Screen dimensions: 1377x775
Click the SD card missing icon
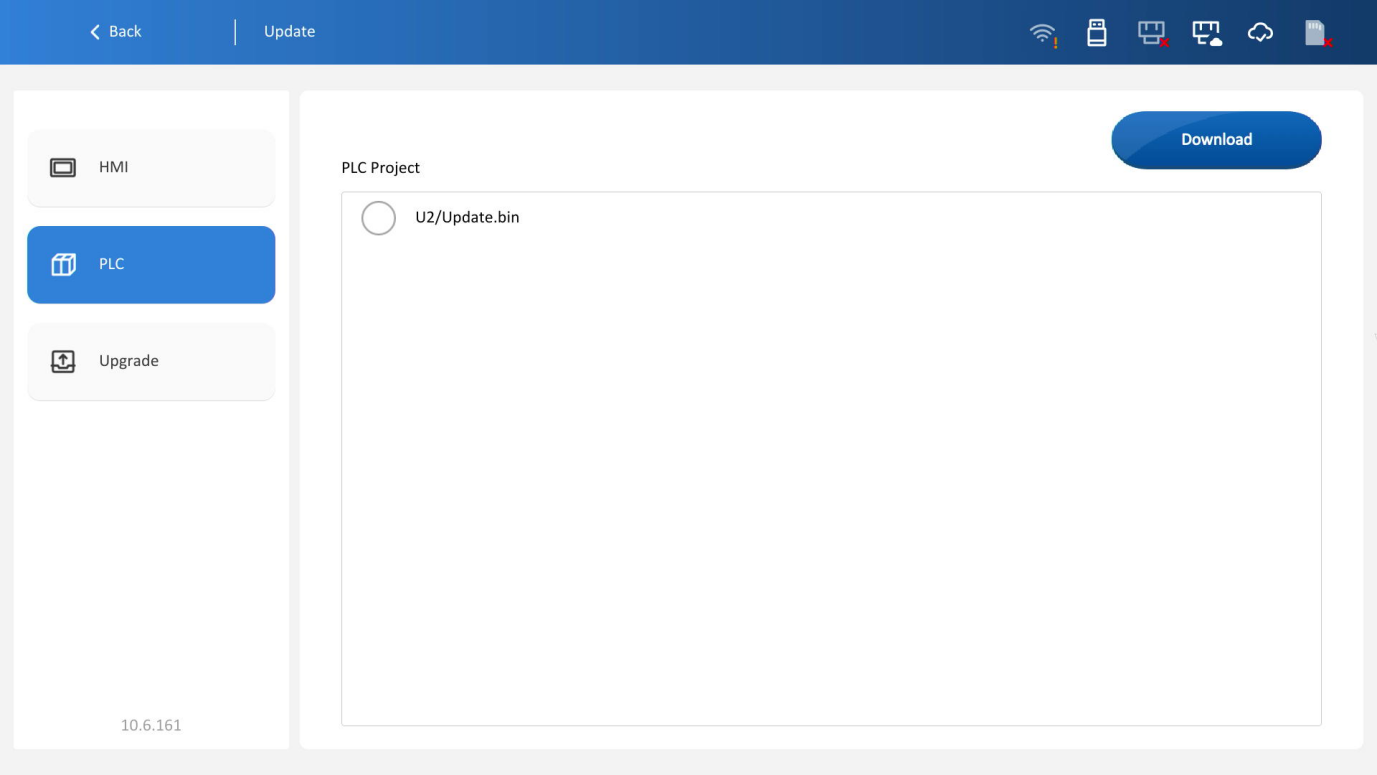(x=1319, y=34)
